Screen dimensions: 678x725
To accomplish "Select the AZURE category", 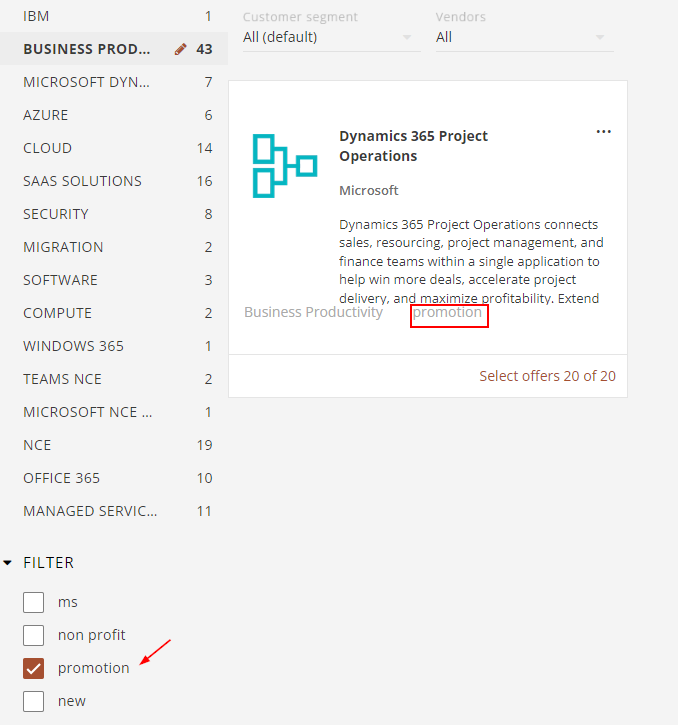I will [114, 115].
